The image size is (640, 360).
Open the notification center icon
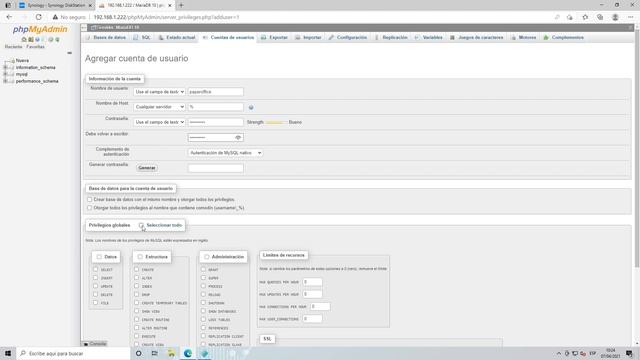click(630, 353)
